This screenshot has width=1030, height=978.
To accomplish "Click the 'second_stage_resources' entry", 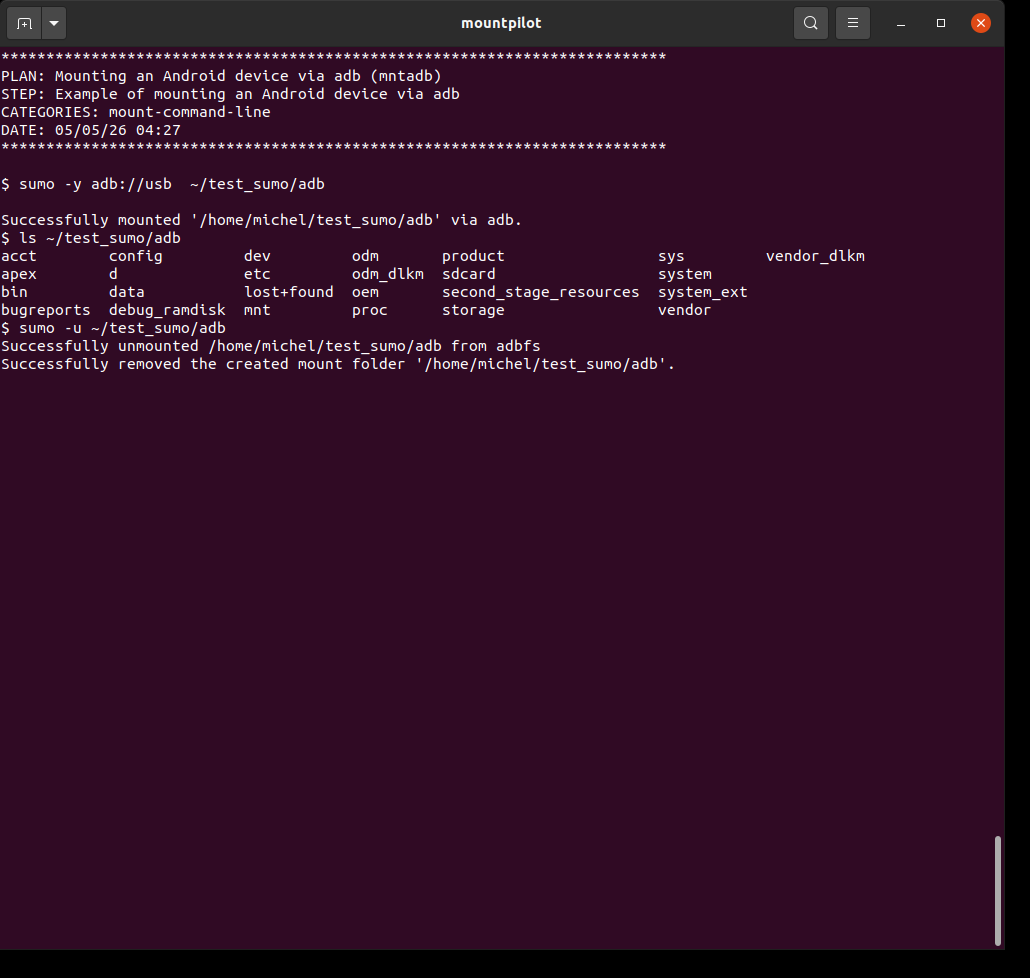I will pos(540,292).
